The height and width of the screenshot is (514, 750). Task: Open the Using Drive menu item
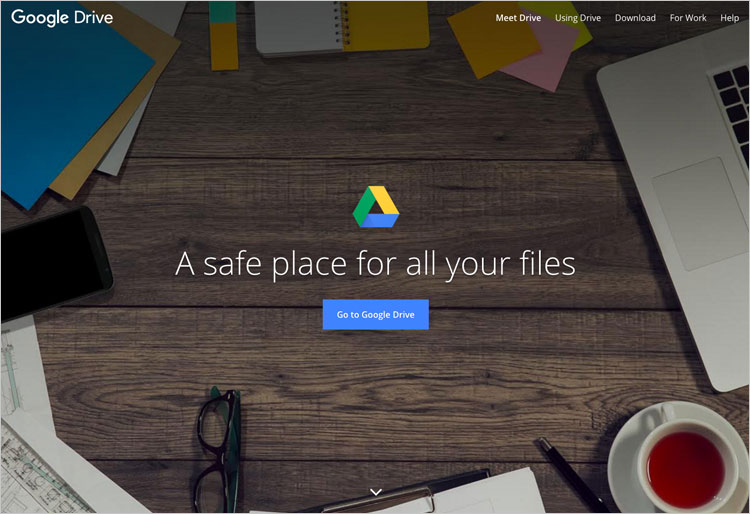click(x=578, y=18)
